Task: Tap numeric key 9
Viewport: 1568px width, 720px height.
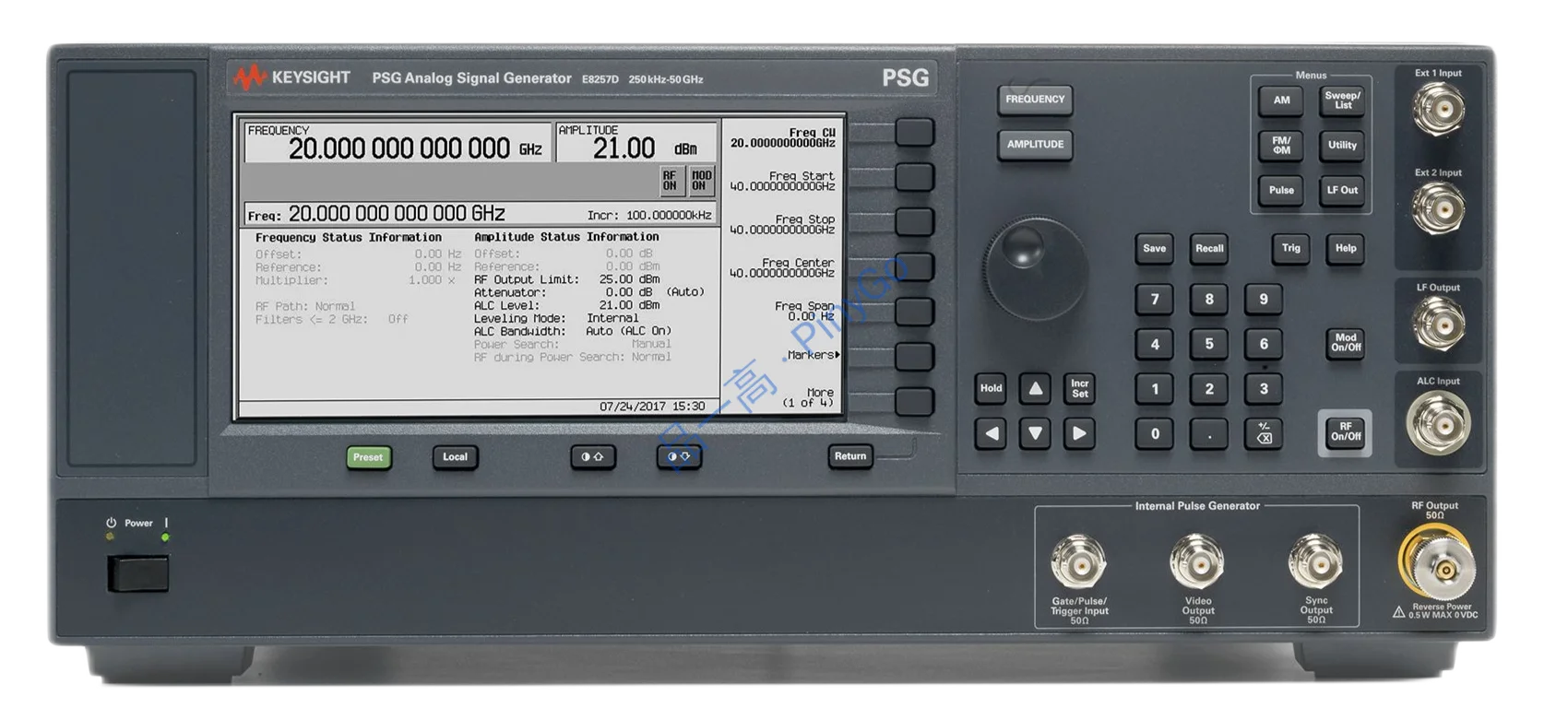Action: point(1264,300)
